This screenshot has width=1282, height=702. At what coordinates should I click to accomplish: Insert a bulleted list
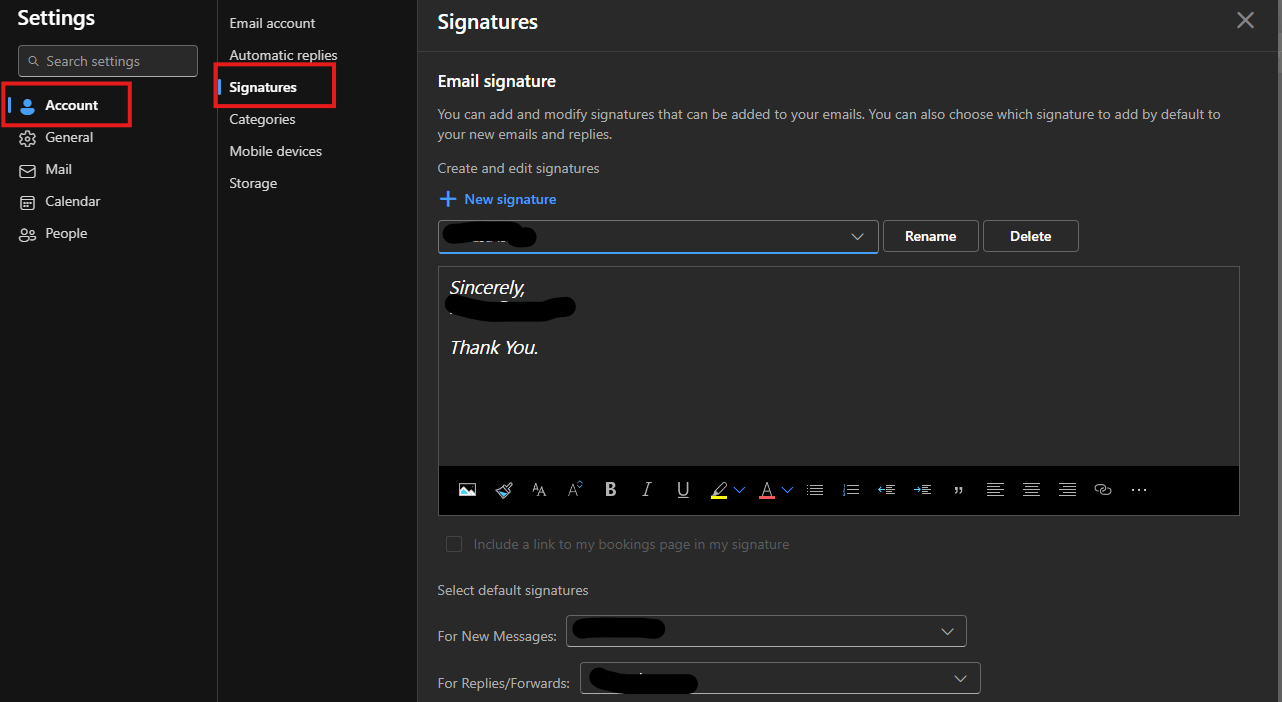815,490
